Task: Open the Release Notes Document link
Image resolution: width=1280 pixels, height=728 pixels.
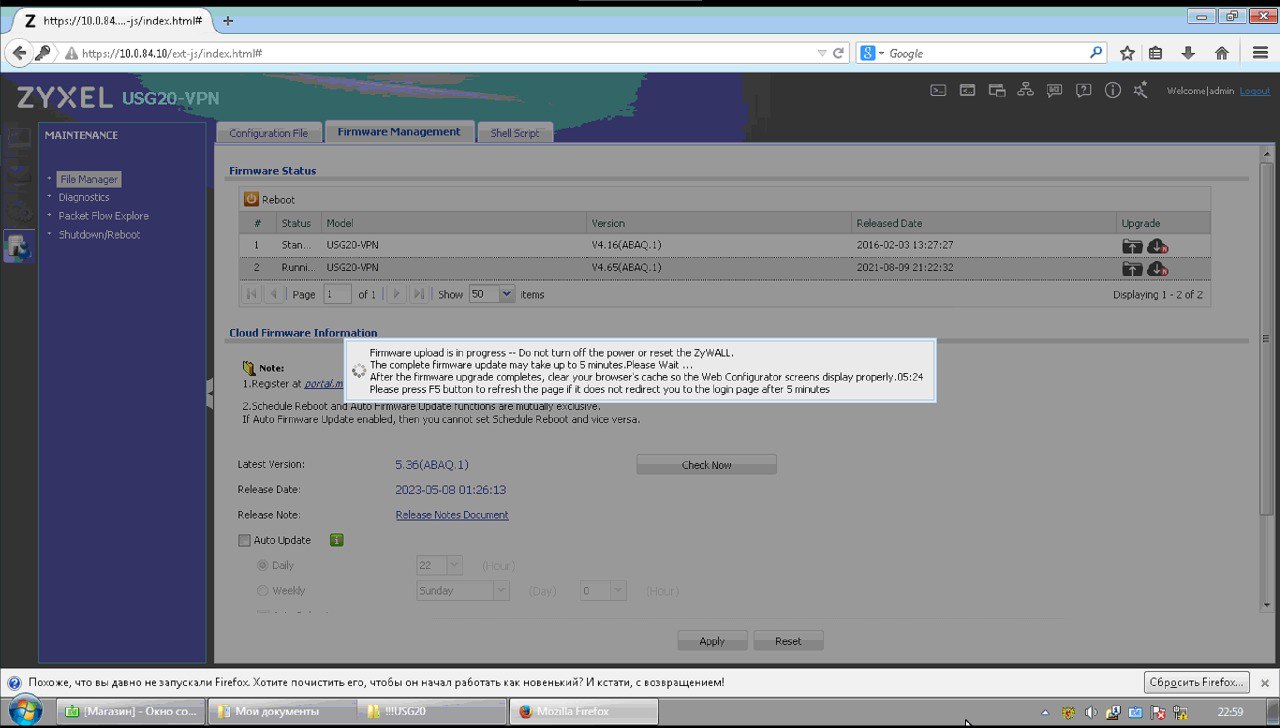Action: [x=452, y=515]
